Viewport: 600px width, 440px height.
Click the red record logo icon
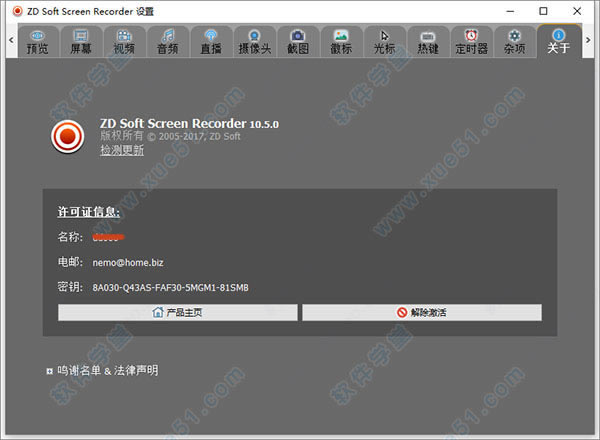(x=68, y=137)
